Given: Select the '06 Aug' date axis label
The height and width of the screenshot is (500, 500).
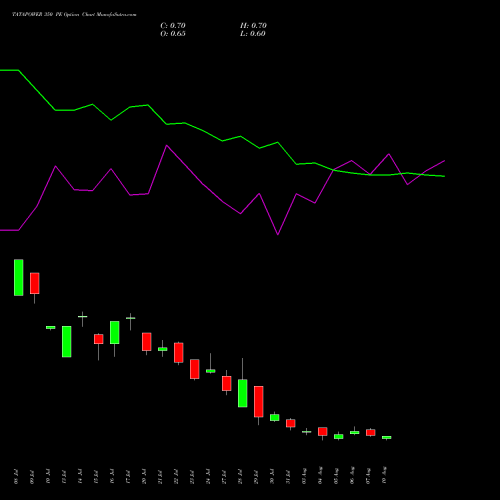Looking at the screenshot, I should point(352,476).
